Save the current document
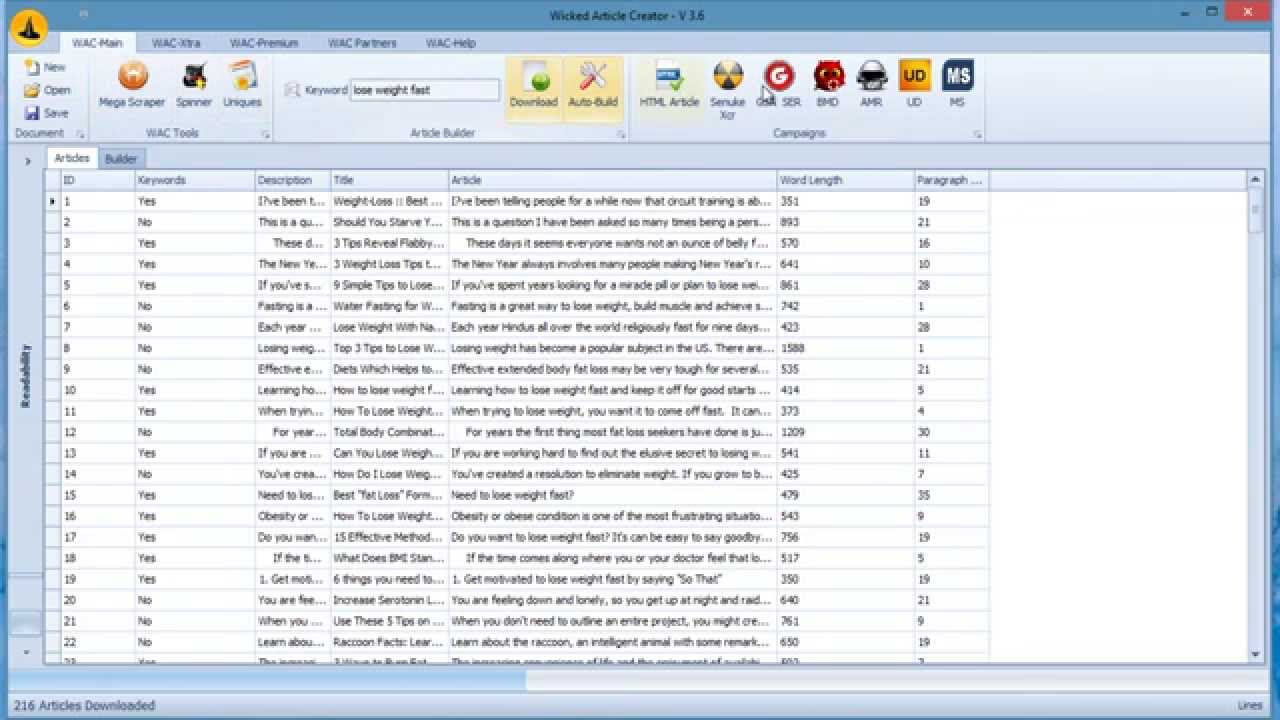1280x720 pixels. [46, 113]
